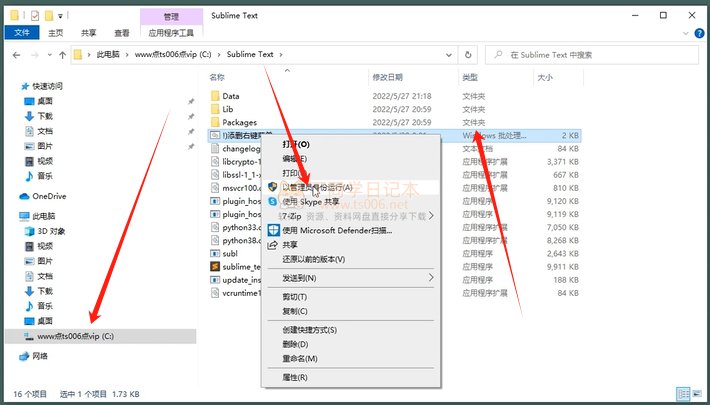Choose 打开(O) in the context menu
The image size is (710, 405).
click(x=351, y=144)
